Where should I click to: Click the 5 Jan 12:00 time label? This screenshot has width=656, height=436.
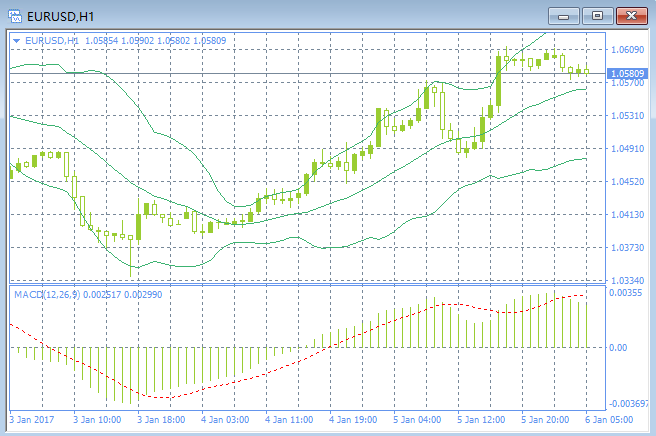481,420
